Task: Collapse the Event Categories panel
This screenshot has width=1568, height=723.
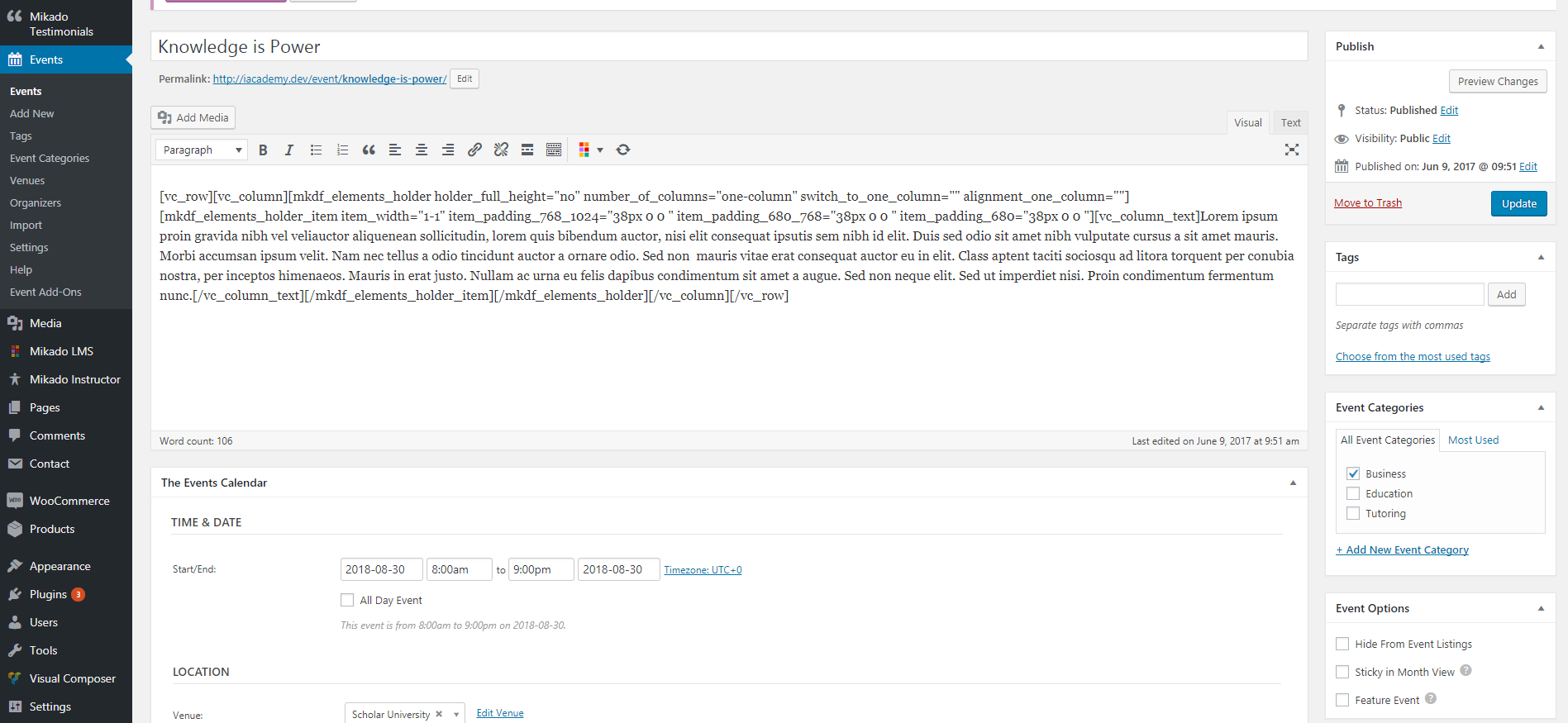Action: pyautogui.click(x=1541, y=407)
